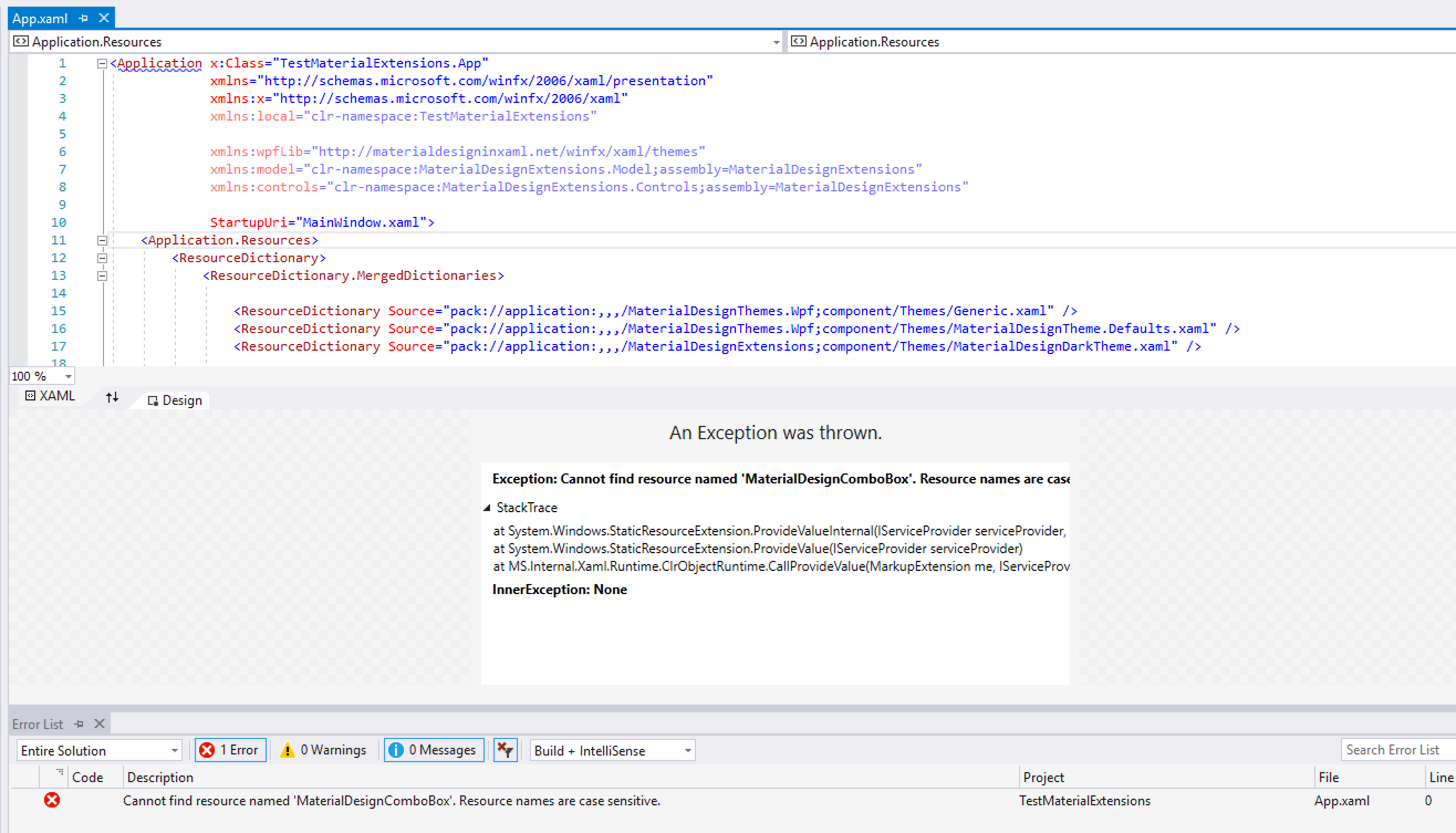Swap XAML and Design panes
This screenshot has height=833, width=1456.
(x=112, y=397)
